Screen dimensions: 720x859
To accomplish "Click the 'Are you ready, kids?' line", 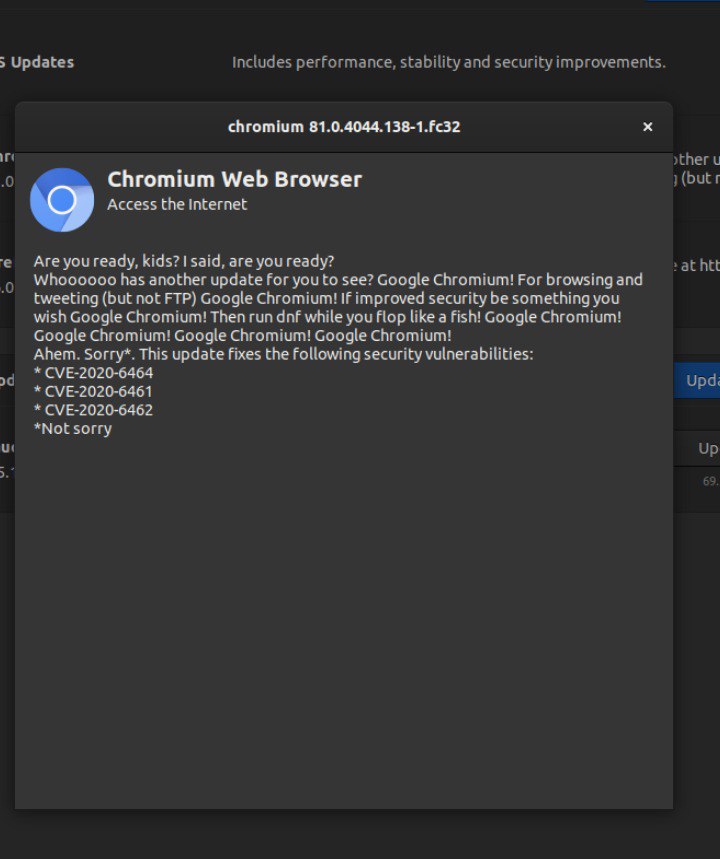I will [x=184, y=261].
